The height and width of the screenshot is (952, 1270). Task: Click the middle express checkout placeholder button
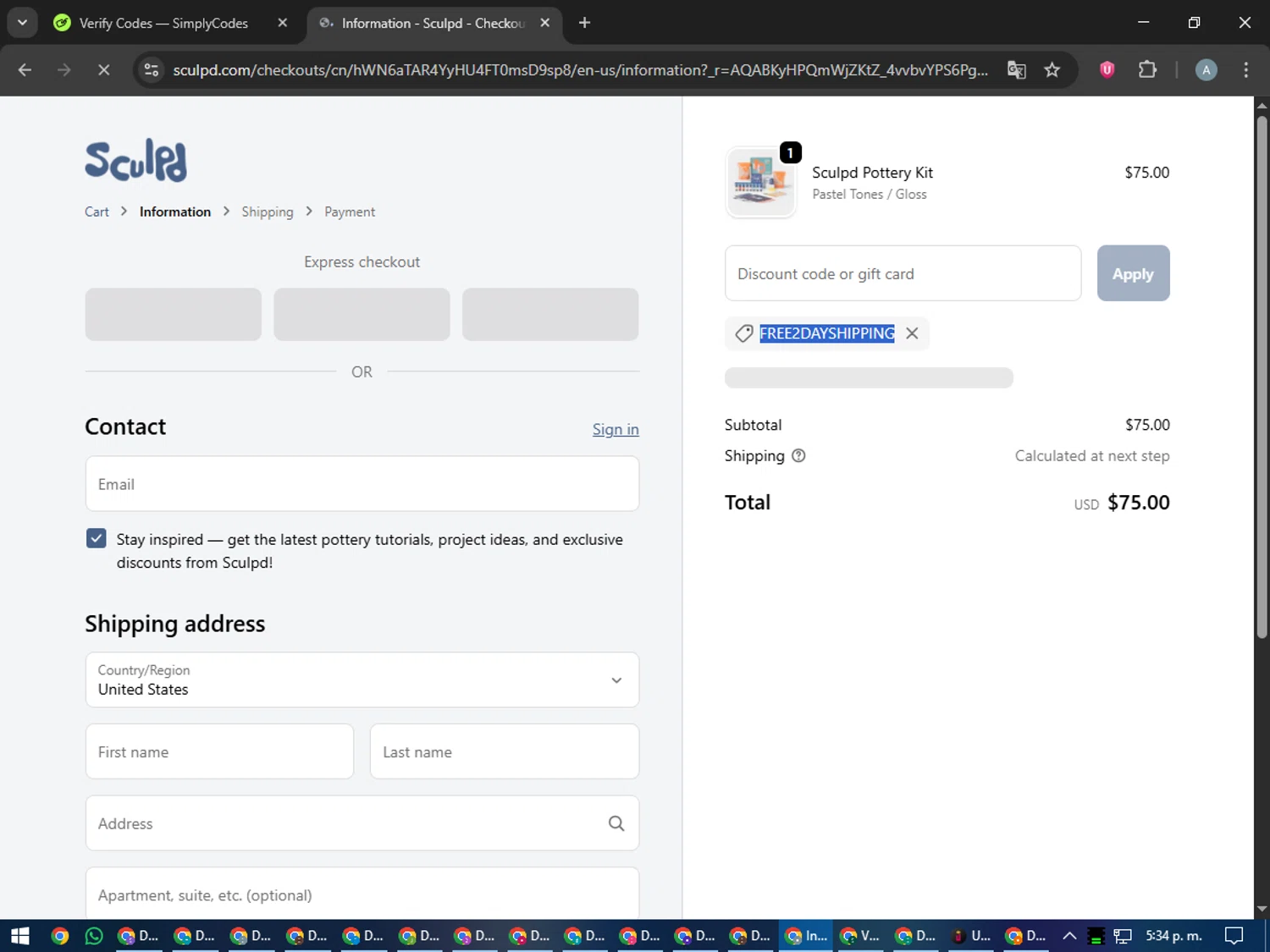[x=362, y=314]
